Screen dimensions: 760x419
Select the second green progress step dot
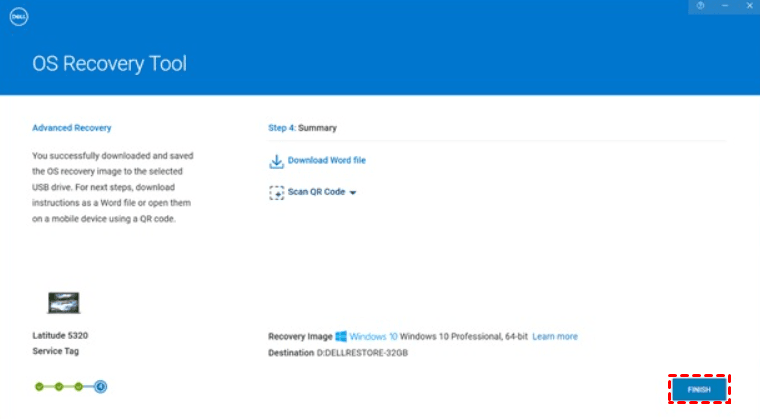coord(59,387)
